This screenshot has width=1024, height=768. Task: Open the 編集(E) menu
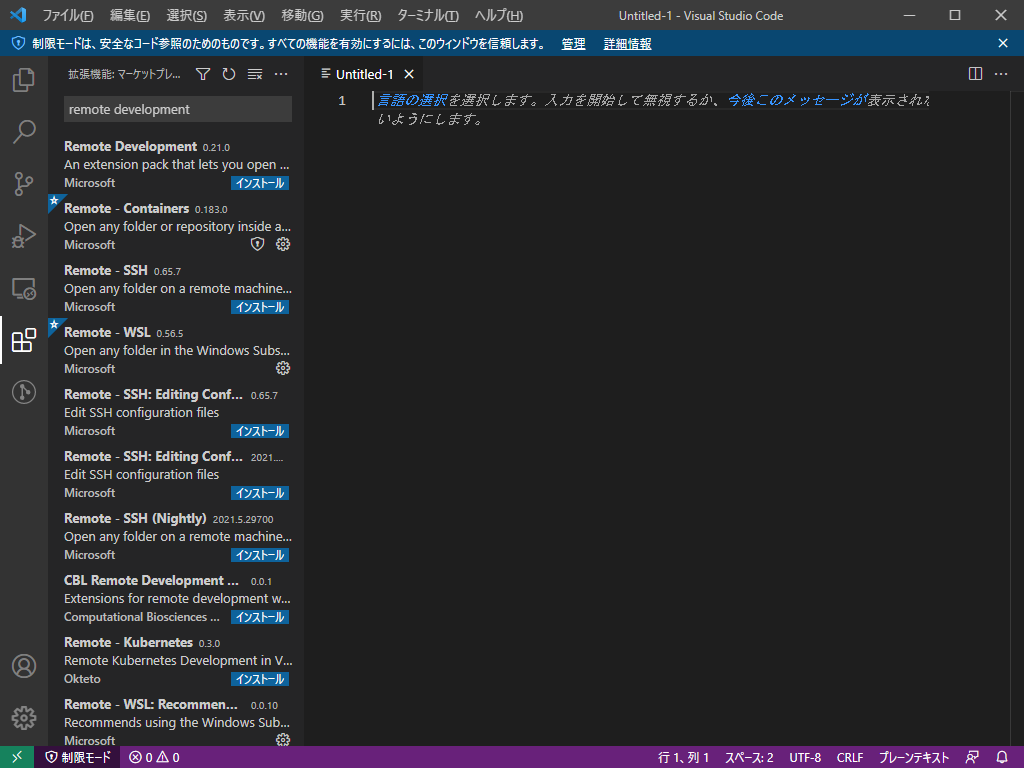tap(130, 15)
